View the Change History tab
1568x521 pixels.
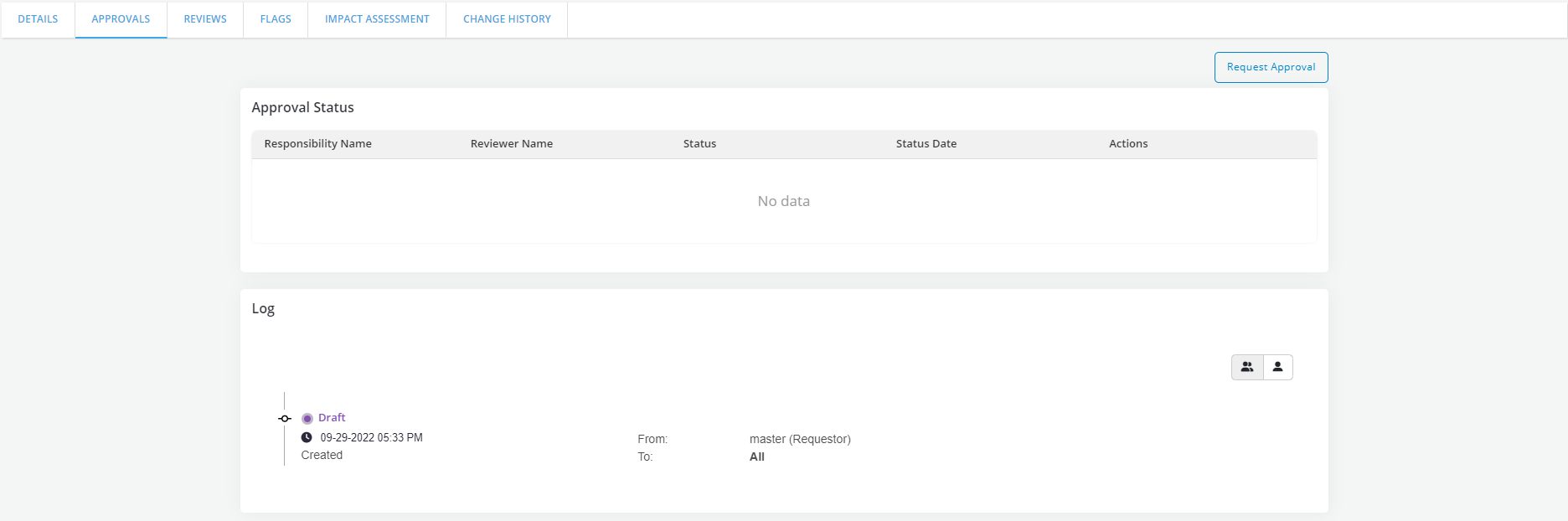click(507, 19)
